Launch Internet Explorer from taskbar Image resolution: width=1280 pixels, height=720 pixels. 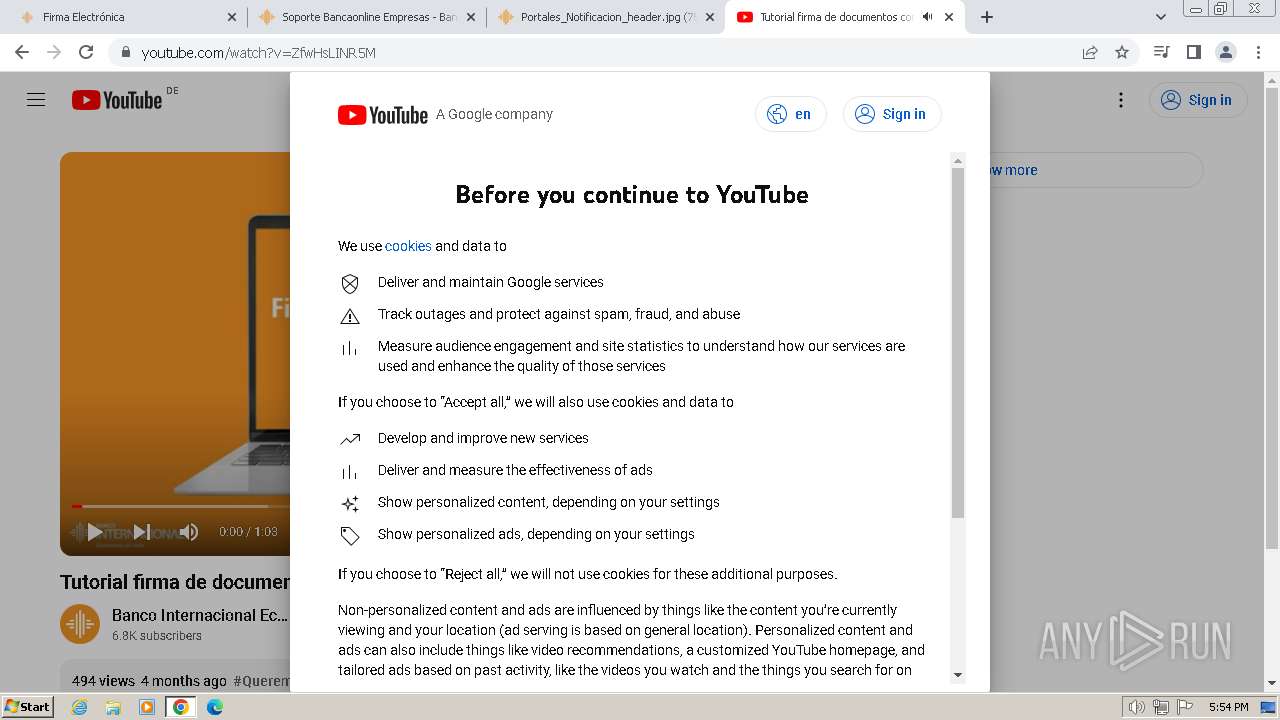(80, 707)
